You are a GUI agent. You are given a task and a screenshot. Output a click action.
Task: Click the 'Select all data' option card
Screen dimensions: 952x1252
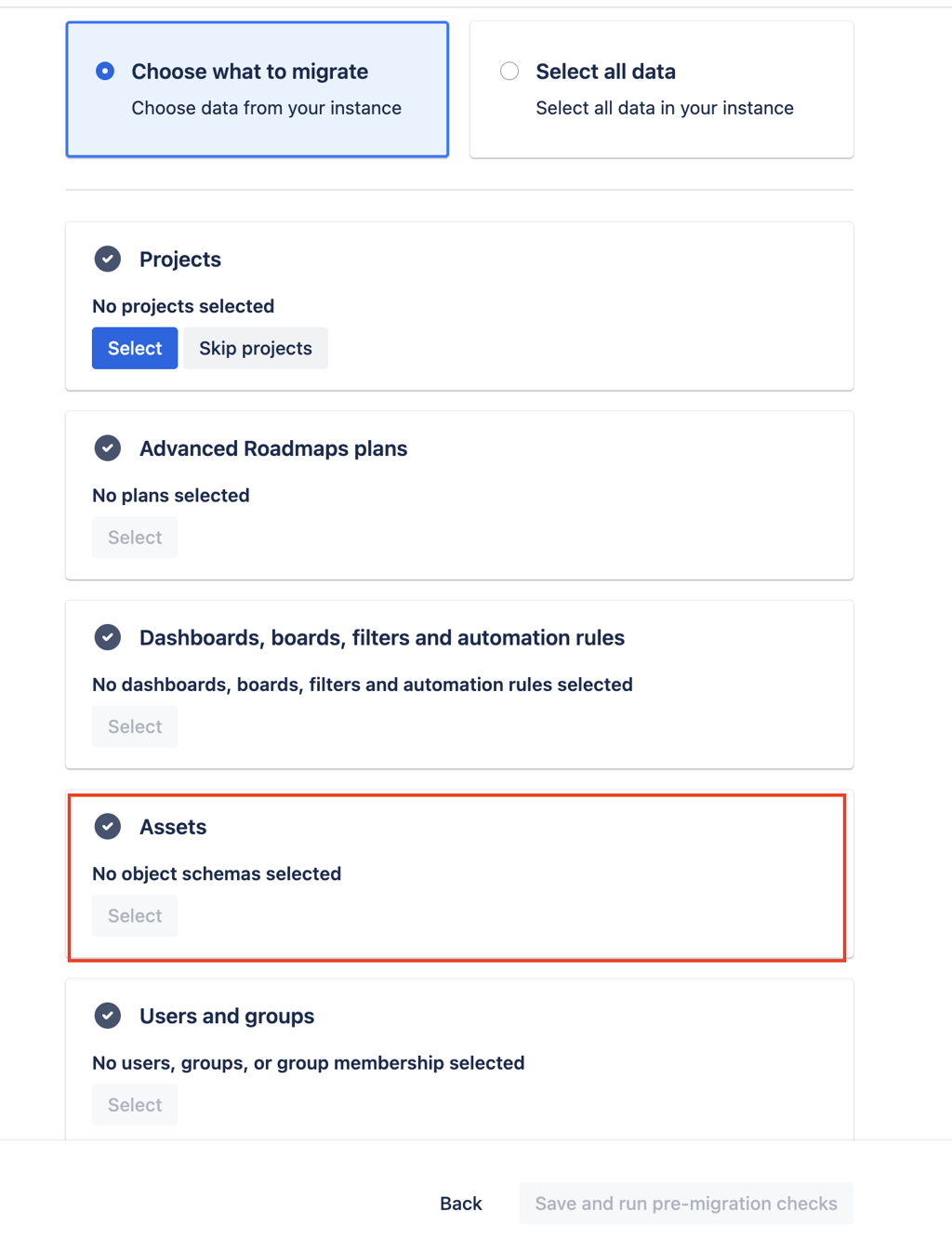[662, 89]
